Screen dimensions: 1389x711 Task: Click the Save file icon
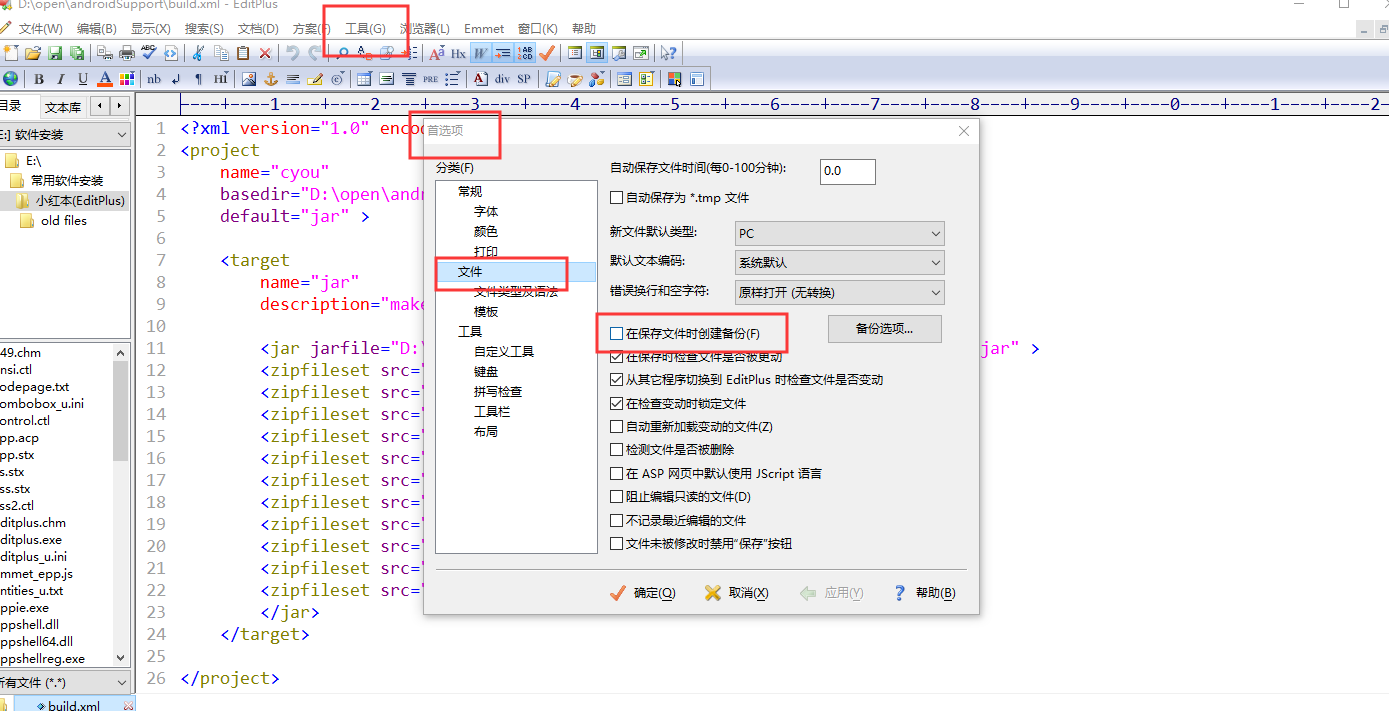(x=53, y=52)
